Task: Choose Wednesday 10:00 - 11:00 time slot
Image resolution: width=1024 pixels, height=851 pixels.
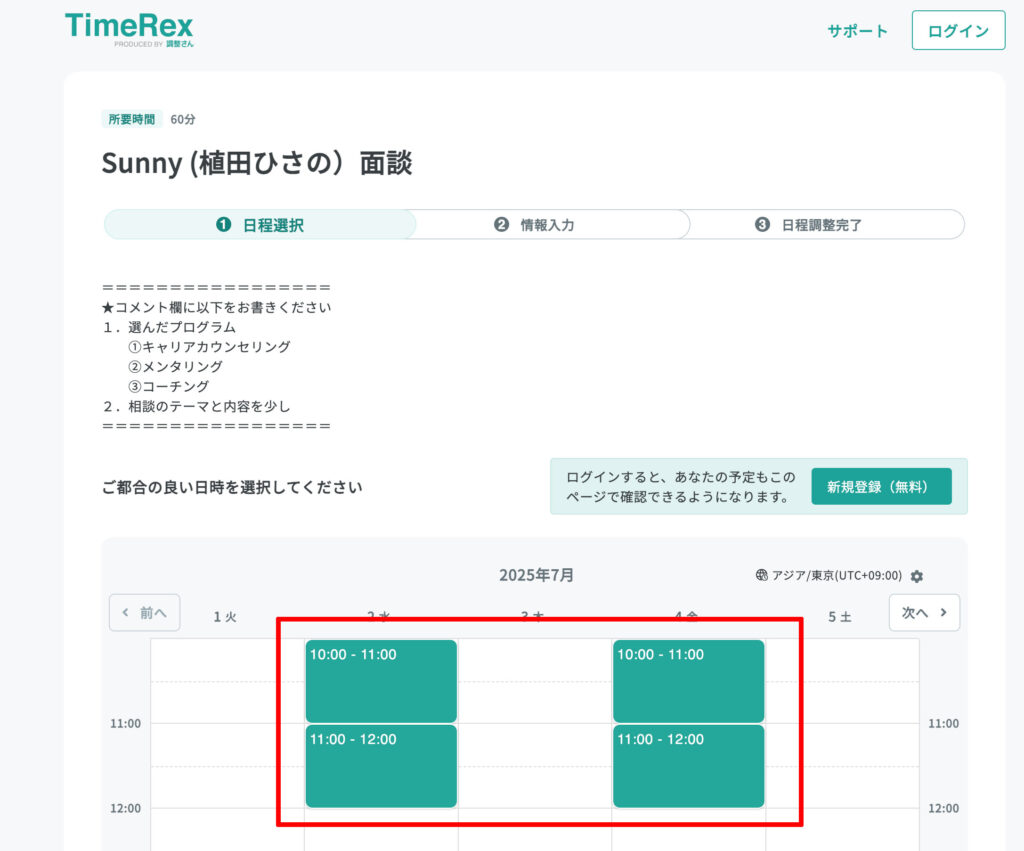Action: pos(381,681)
